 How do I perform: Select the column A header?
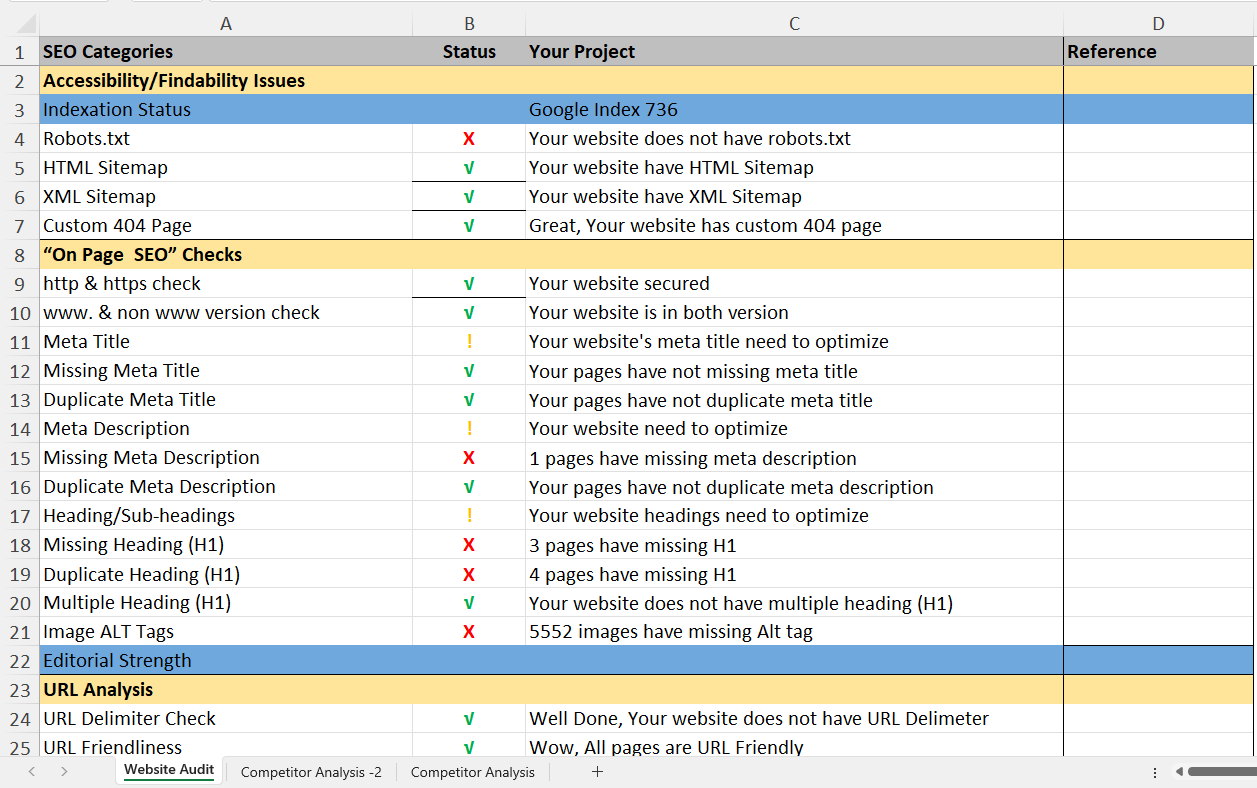pyautogui.click(x=226, y=22)
